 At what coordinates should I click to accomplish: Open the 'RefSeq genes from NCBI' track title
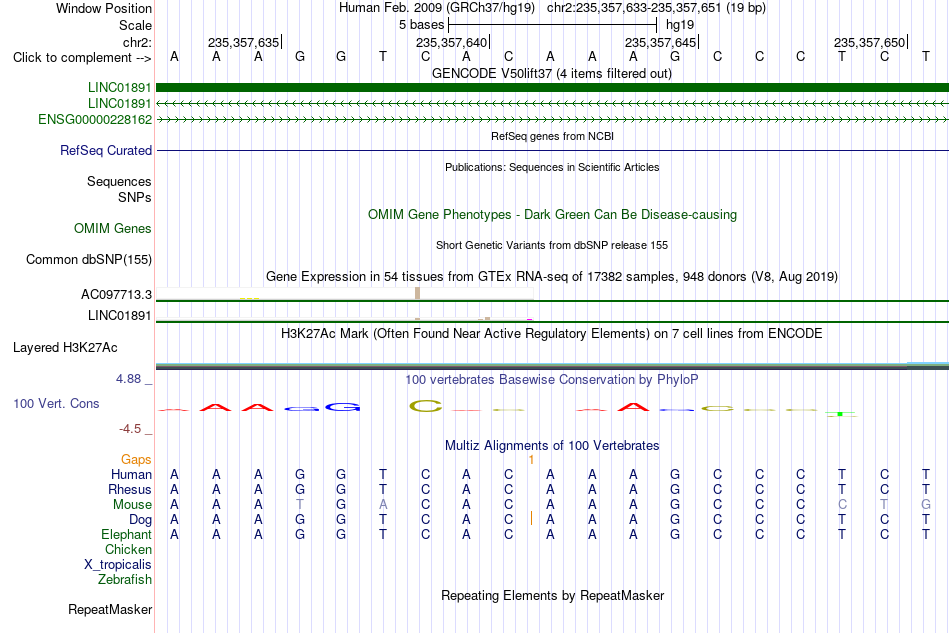552,136
